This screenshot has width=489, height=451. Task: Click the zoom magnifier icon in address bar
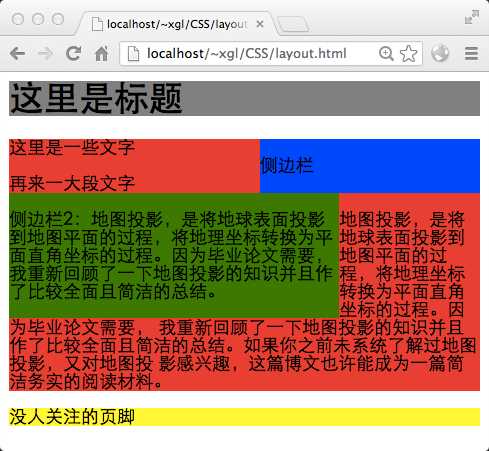(x=386, y=53)
